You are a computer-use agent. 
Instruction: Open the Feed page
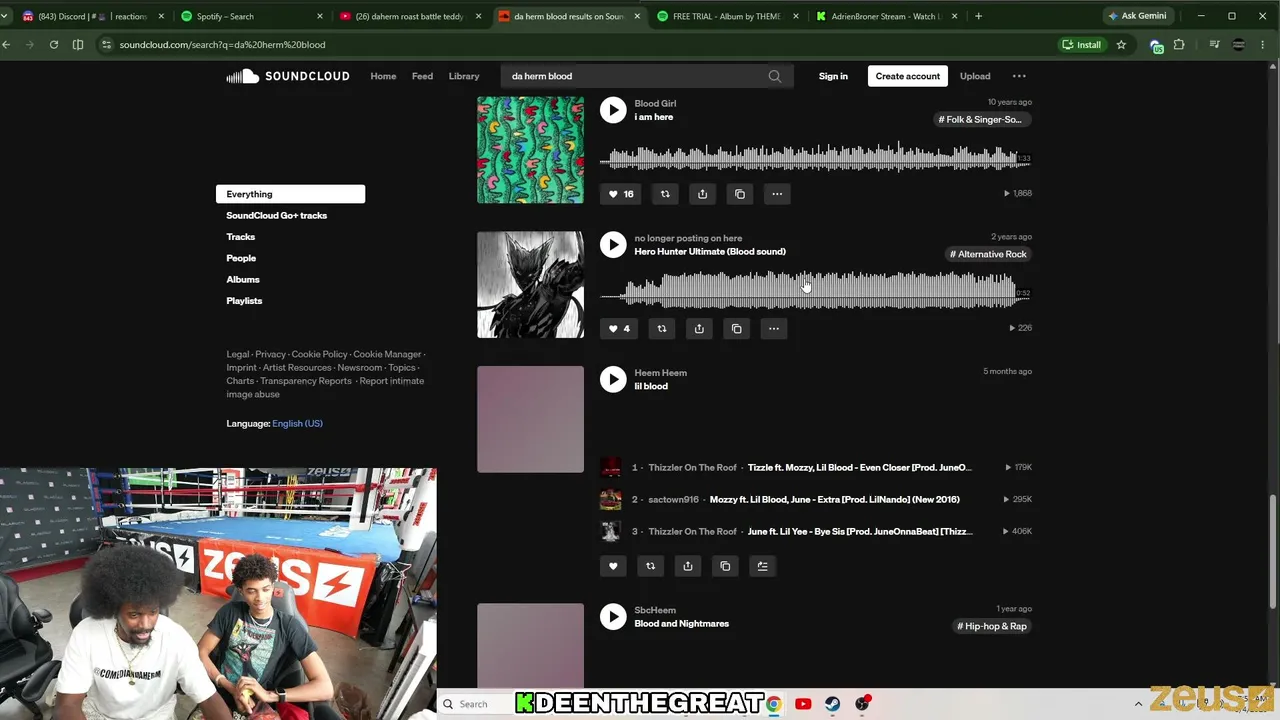422,76
